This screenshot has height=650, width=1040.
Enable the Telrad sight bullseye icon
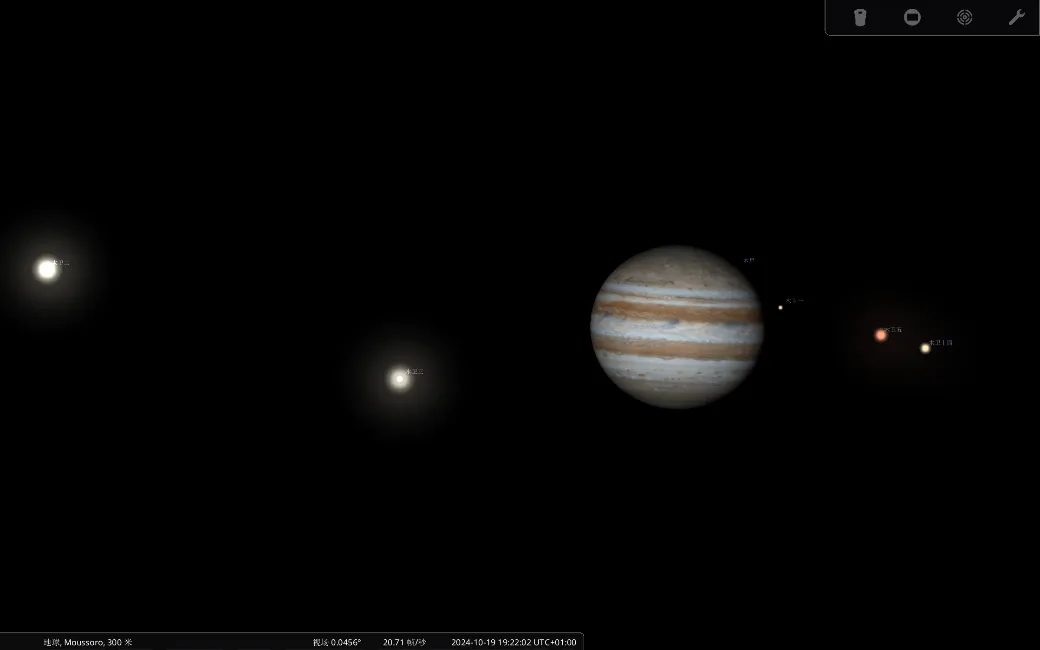coord(964,17)
